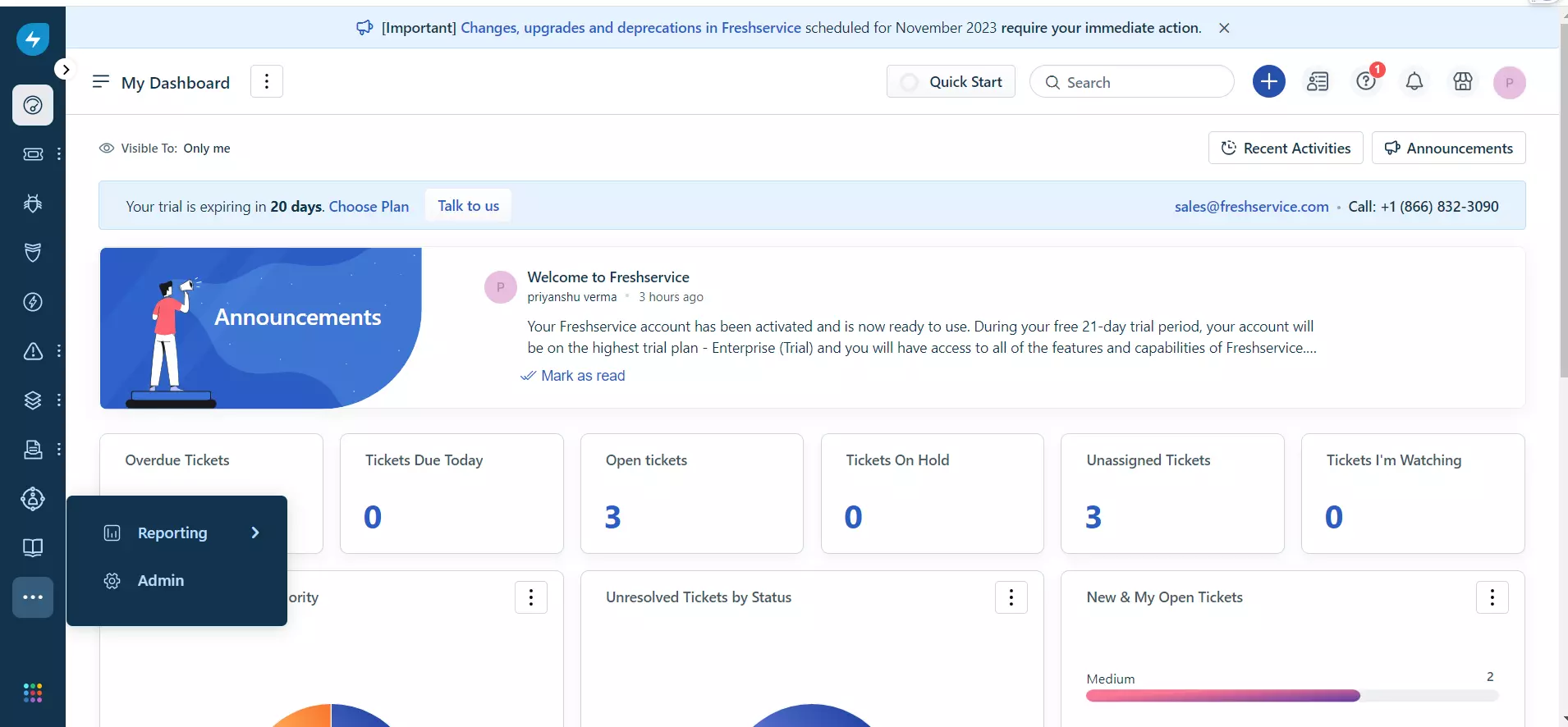This screenshot has width=1568, height=727.
Task: Open the Assets layers icon in sidebar
Action: click(x=33, y=400)
